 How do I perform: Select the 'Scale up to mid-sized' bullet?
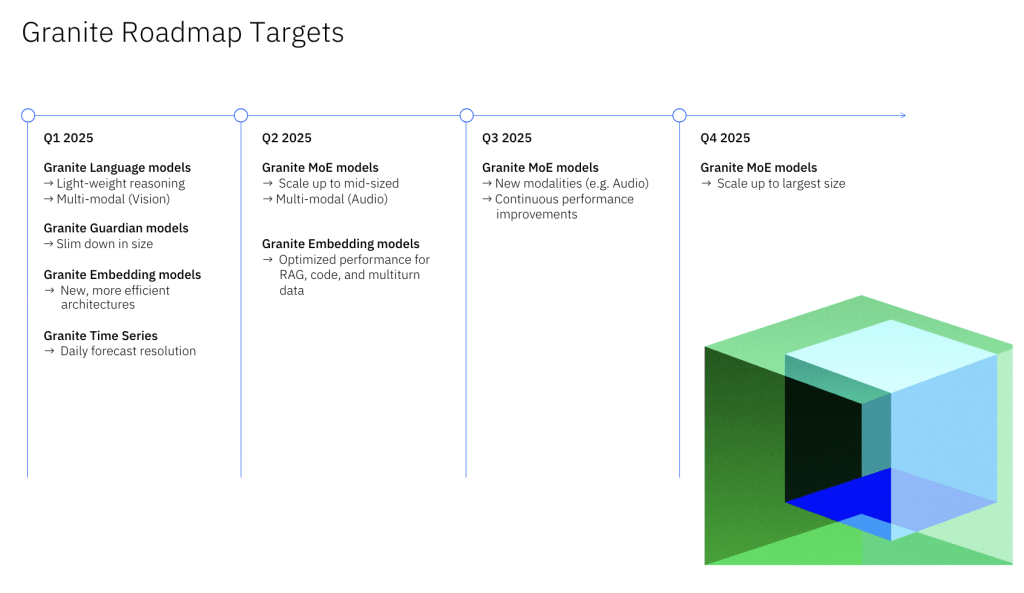pyautogui.click(x=330, y=184)
